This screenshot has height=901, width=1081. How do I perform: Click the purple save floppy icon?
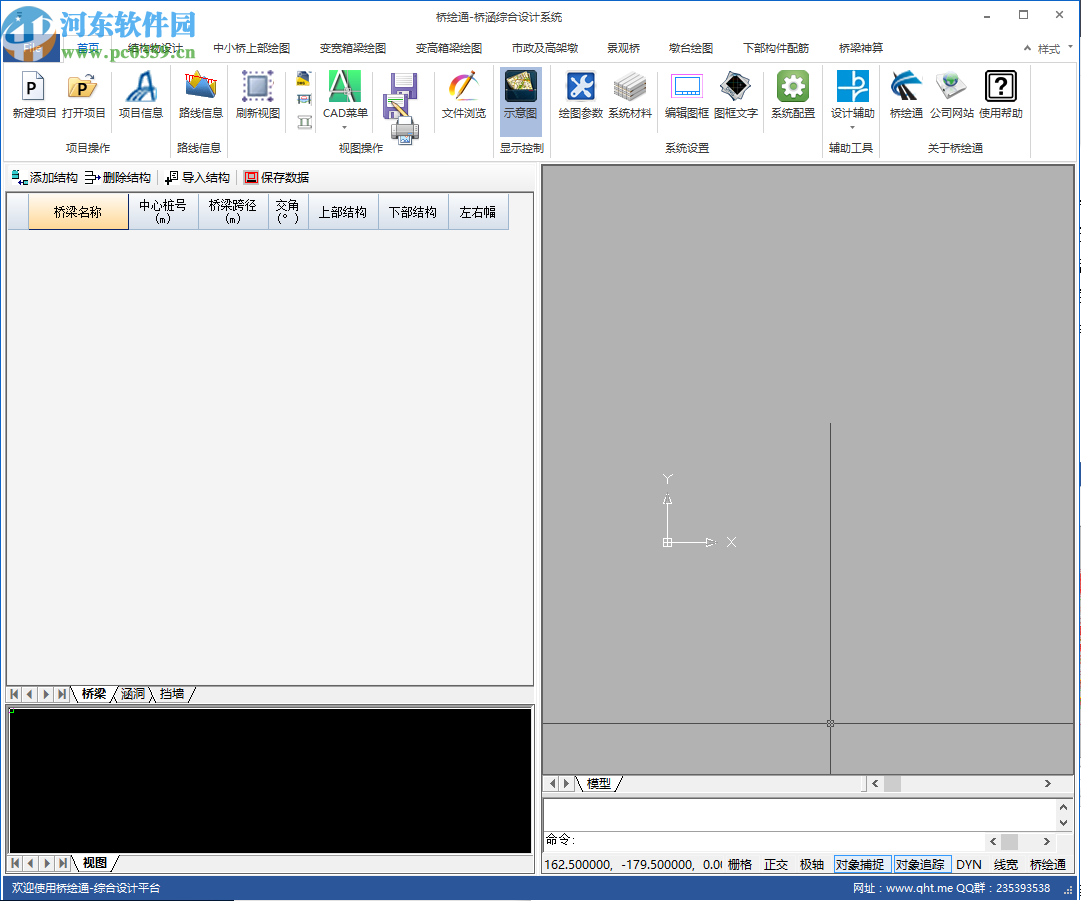(x=403, y=85)
